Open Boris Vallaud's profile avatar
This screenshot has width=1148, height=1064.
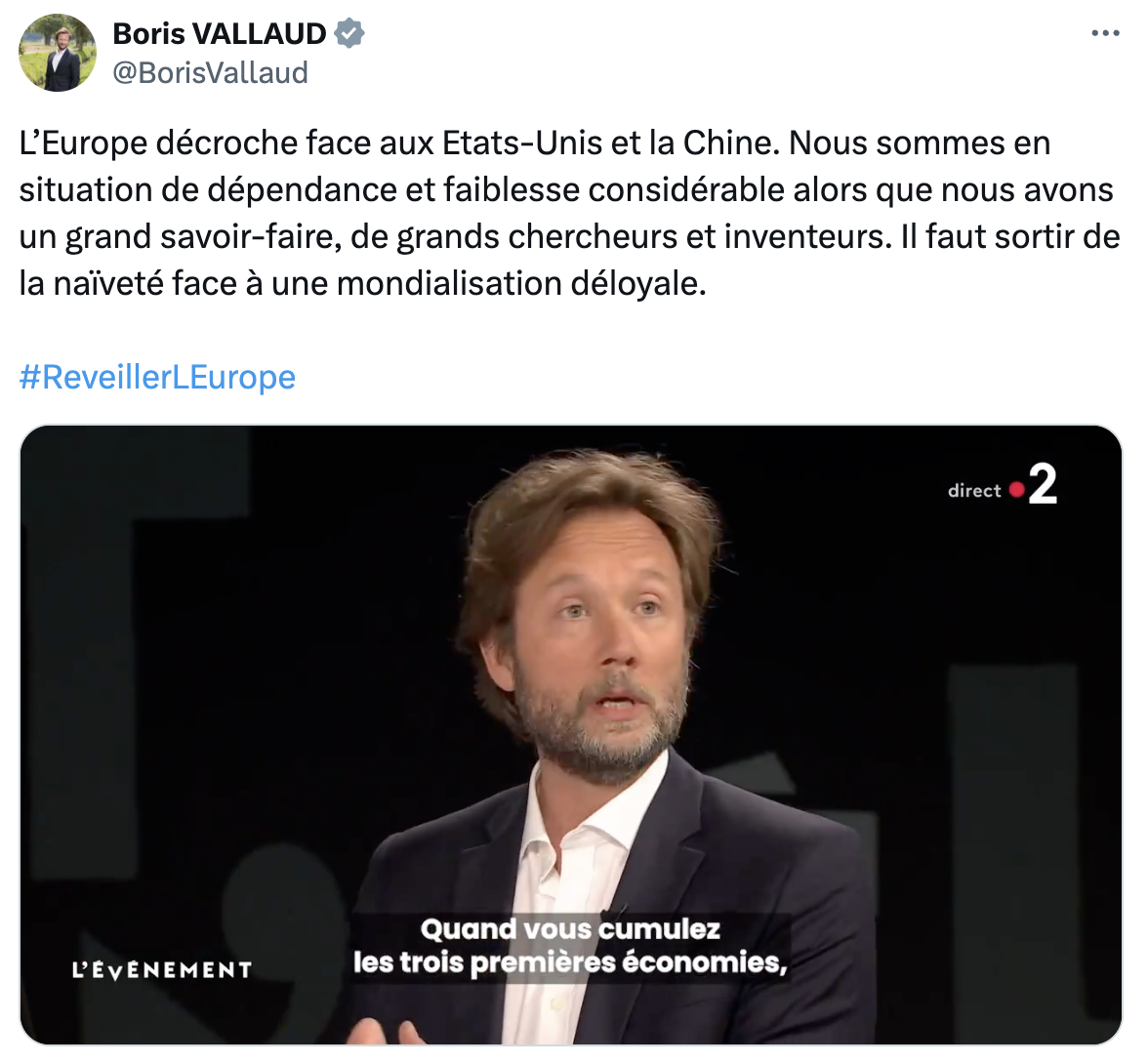[57, 53]
